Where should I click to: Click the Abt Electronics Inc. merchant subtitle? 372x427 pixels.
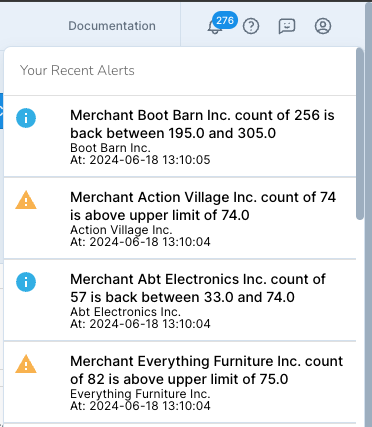pyautogui.click(x=125, y=312)
